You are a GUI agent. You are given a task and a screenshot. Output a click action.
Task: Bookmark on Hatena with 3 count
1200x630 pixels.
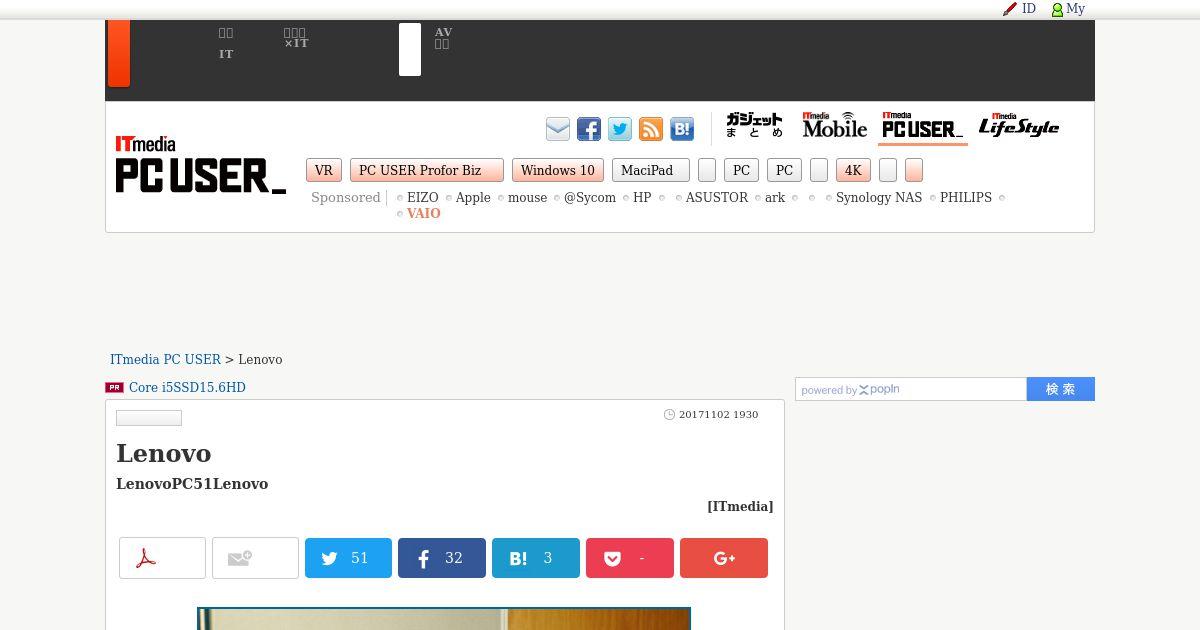pos(536,558)
